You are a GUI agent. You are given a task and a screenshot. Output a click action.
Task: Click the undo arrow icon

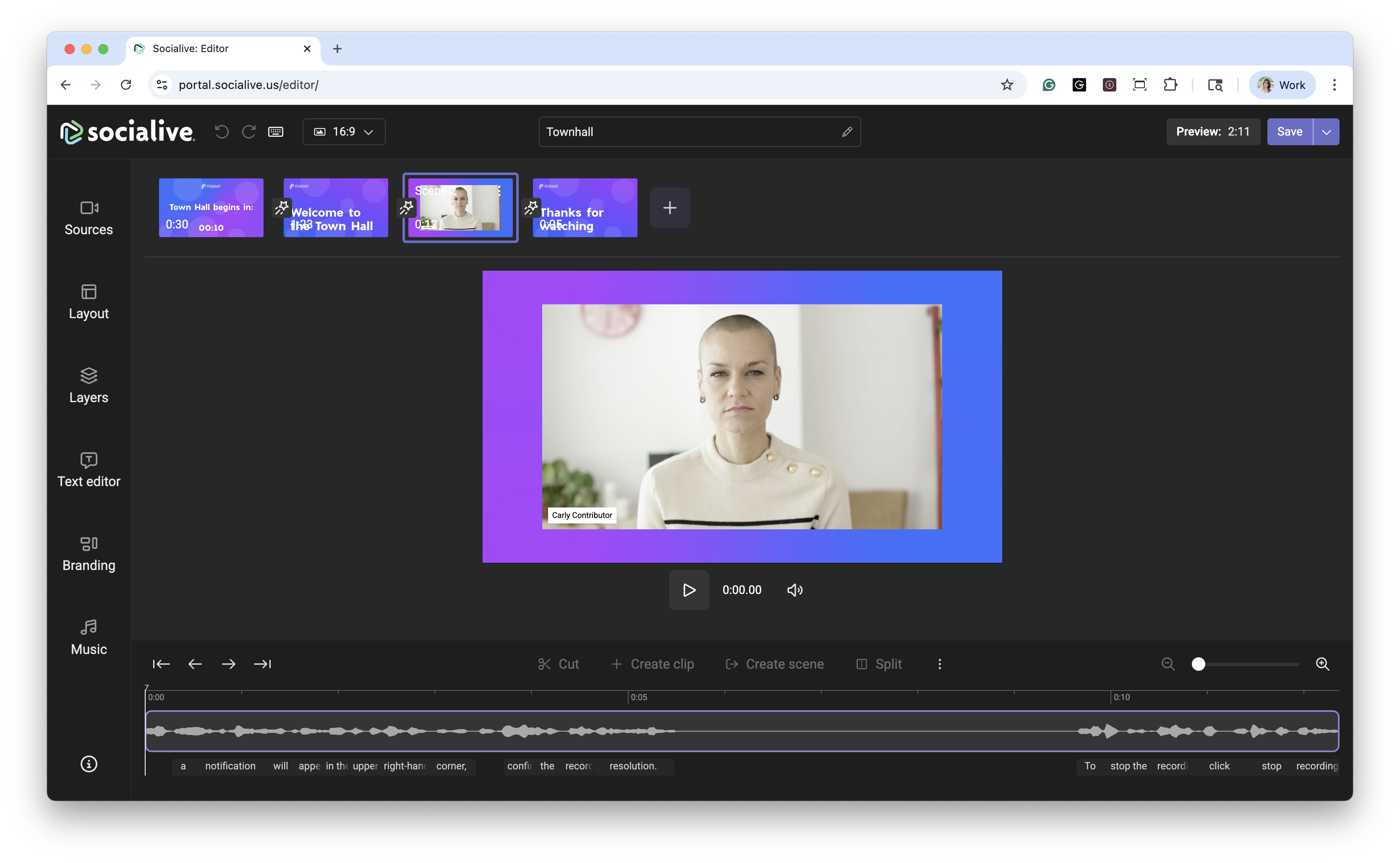[x=222, y=132]
